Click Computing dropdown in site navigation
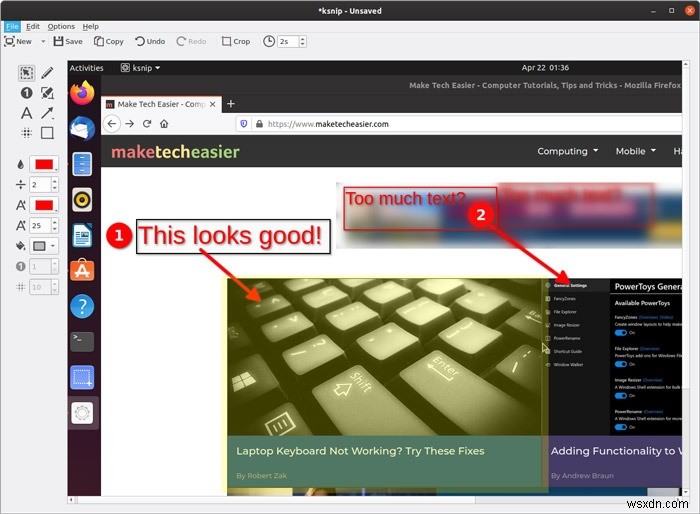 [567, 151]
